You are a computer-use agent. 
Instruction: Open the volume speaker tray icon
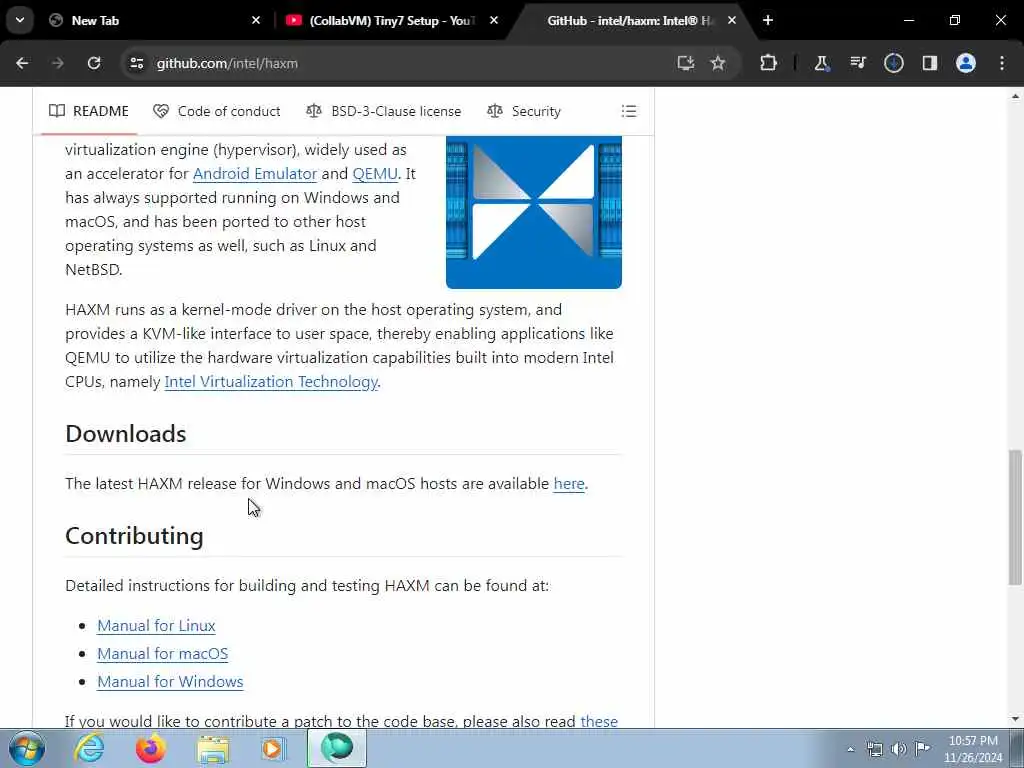pyautogui.click(x=899, y=749)
